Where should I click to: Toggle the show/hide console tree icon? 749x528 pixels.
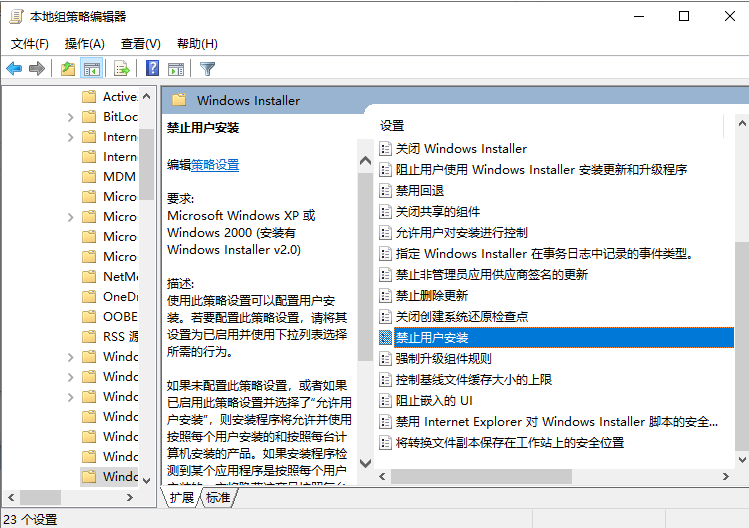point(91,69)
